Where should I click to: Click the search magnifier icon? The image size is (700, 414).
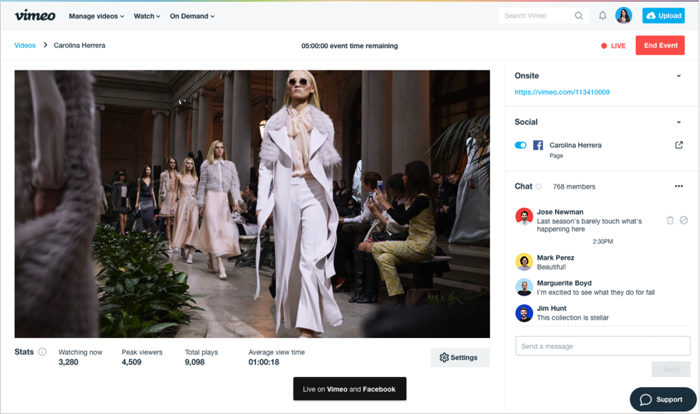tap(579, 16)
